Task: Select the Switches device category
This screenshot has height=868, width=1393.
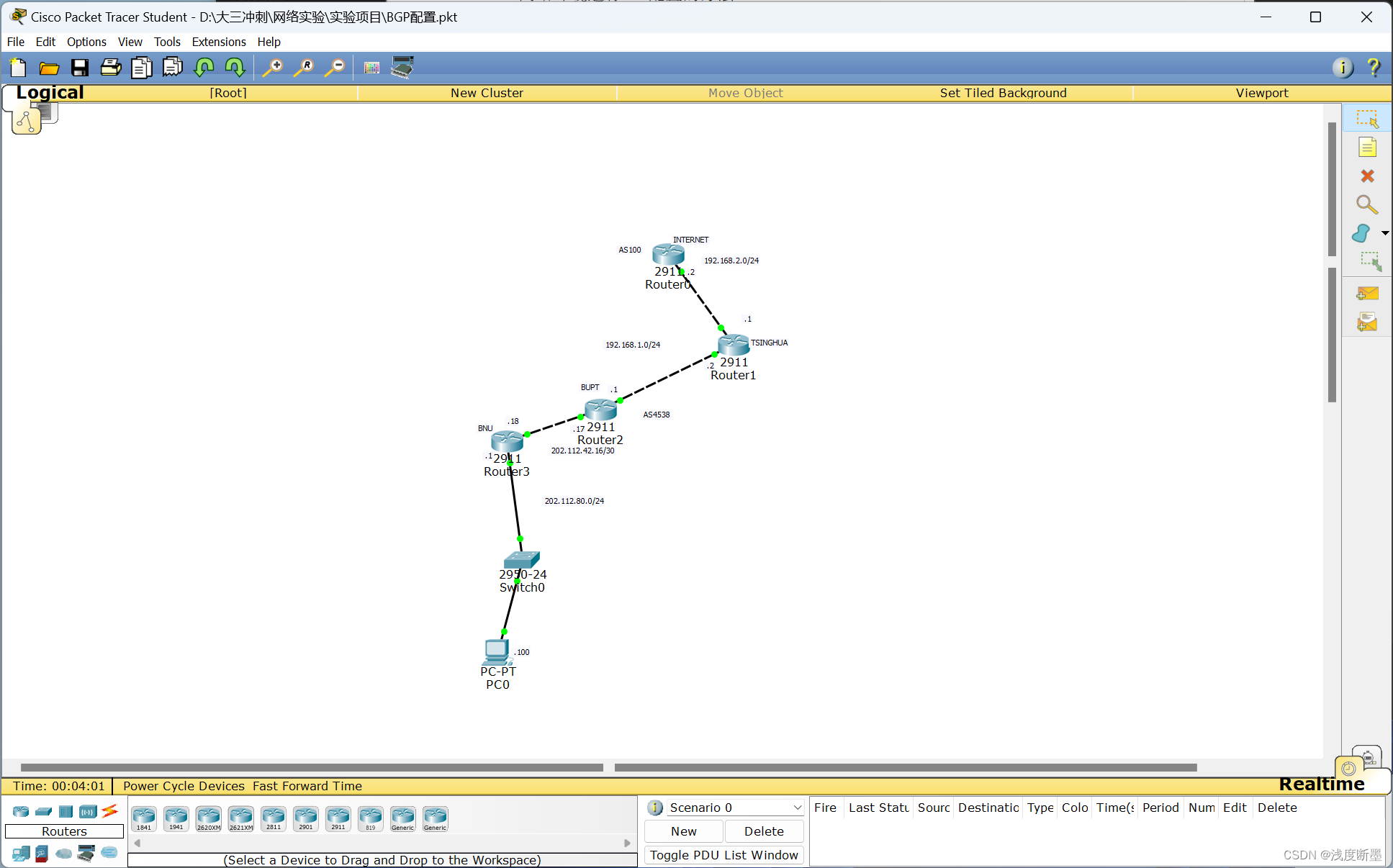Action: (43, 811)
